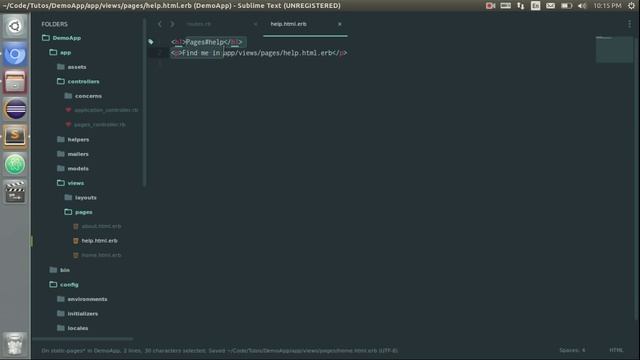
Task: Open pages_controller.rb in sidebar
Action: 96,124
